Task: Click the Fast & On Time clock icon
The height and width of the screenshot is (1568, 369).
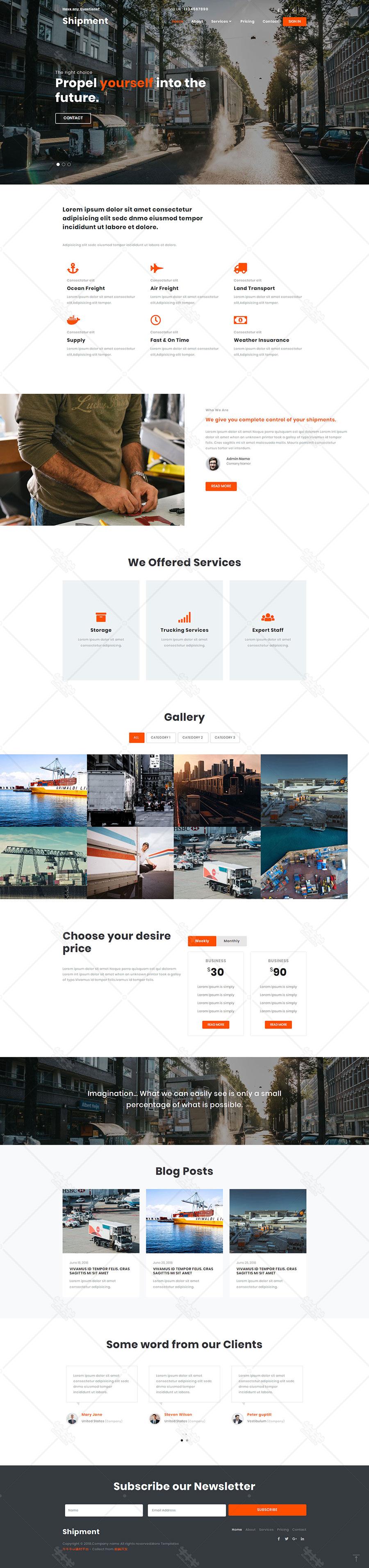Action: pyautogui.click(x=156, y=319)
